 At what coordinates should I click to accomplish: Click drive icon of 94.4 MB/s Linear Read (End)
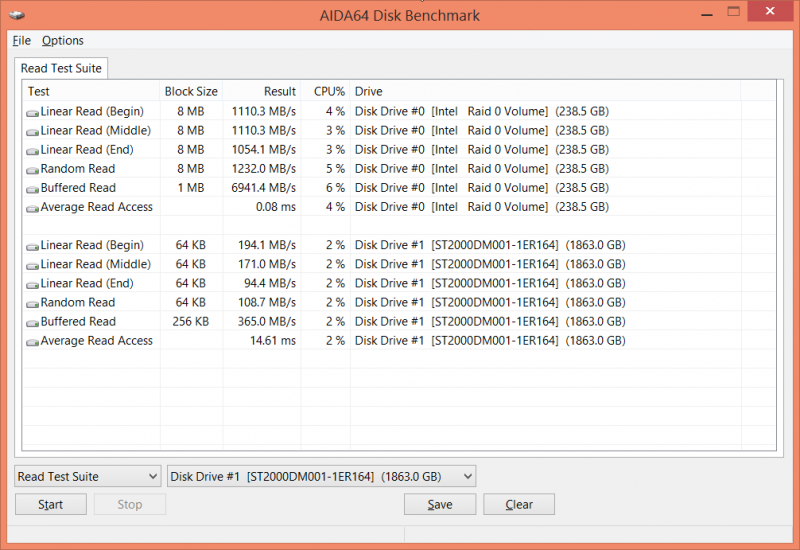click(x=33, y=284)
